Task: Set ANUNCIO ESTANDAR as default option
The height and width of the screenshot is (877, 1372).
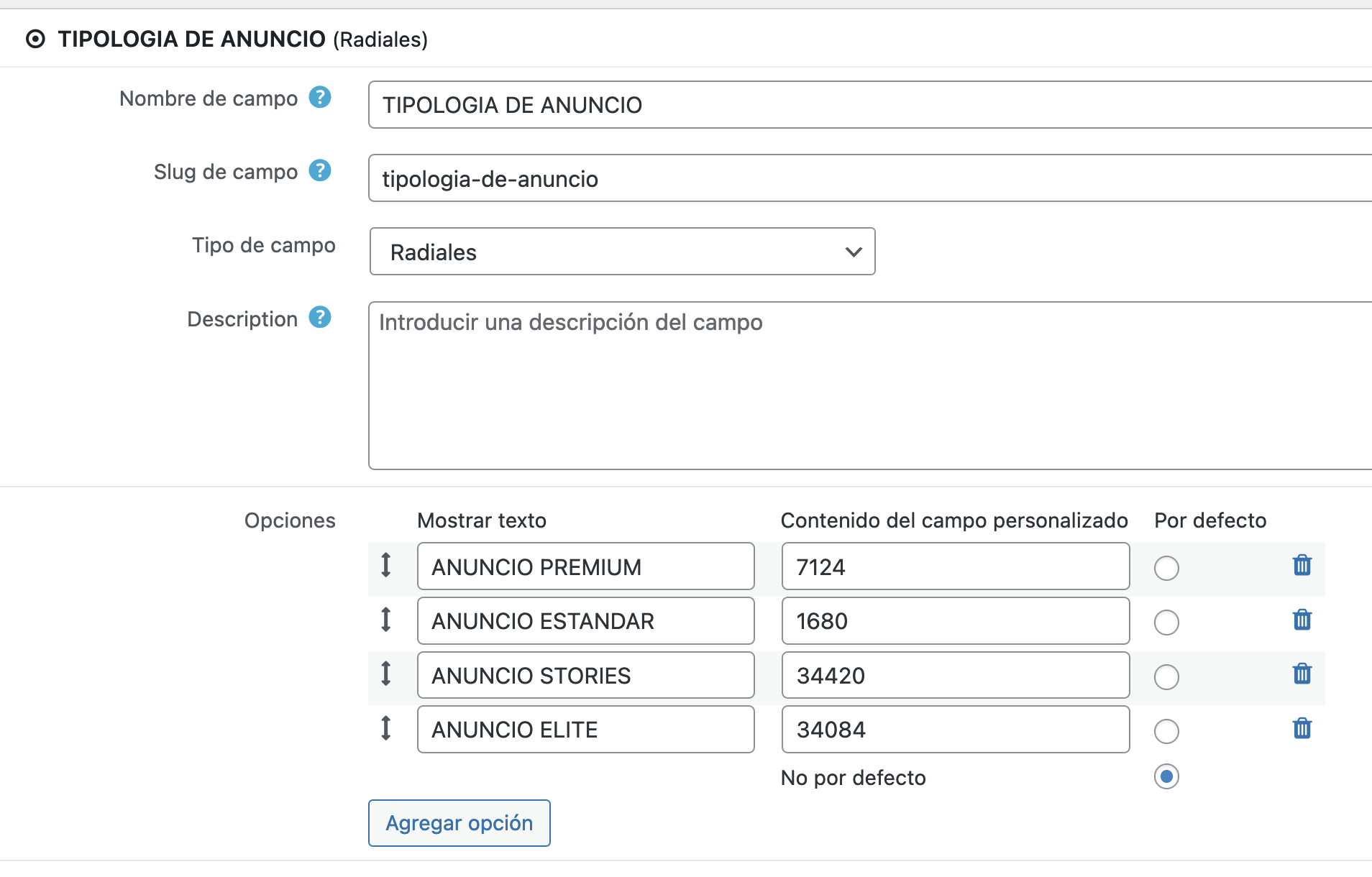Action: [1166, 623]
